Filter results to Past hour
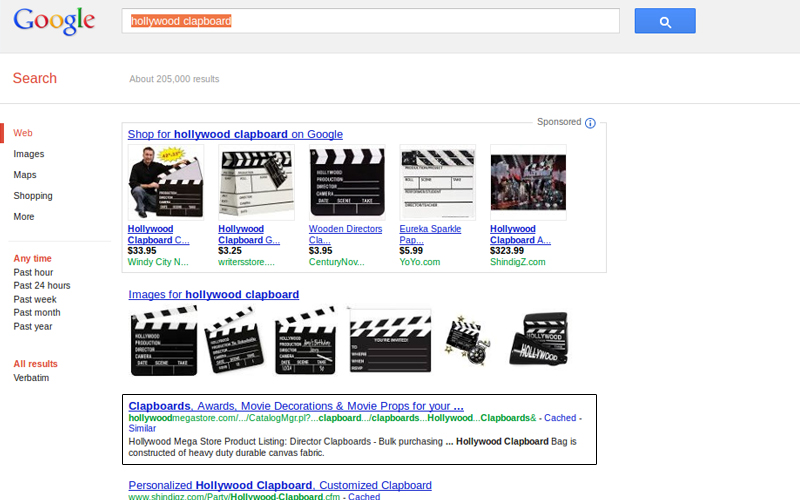The width and height of the screenshot is (800, 500). click(33, 272)
